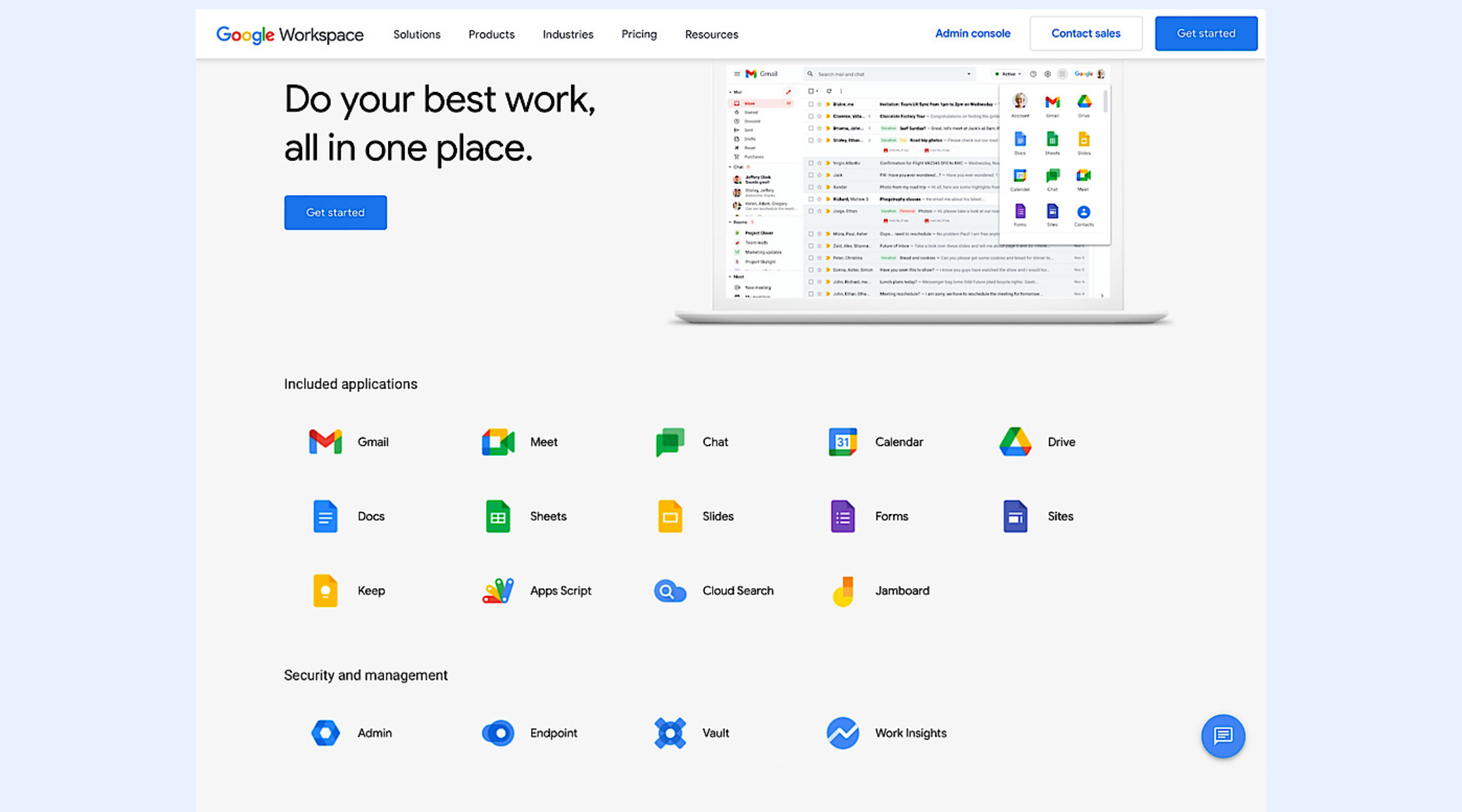Image resolution: width=1462 pixels, height=812 pixels.
Task: Open the Resources menu
Action: point(711,35)
